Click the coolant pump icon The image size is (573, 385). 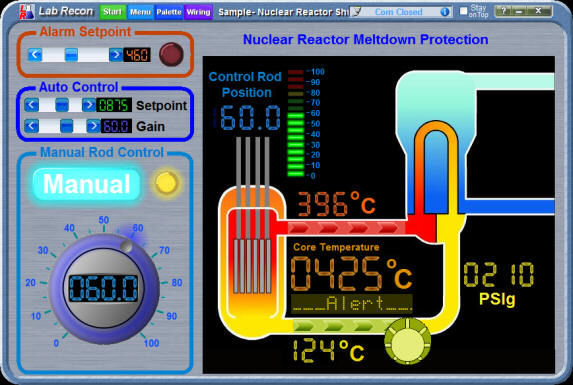click(x=407, y=341)
